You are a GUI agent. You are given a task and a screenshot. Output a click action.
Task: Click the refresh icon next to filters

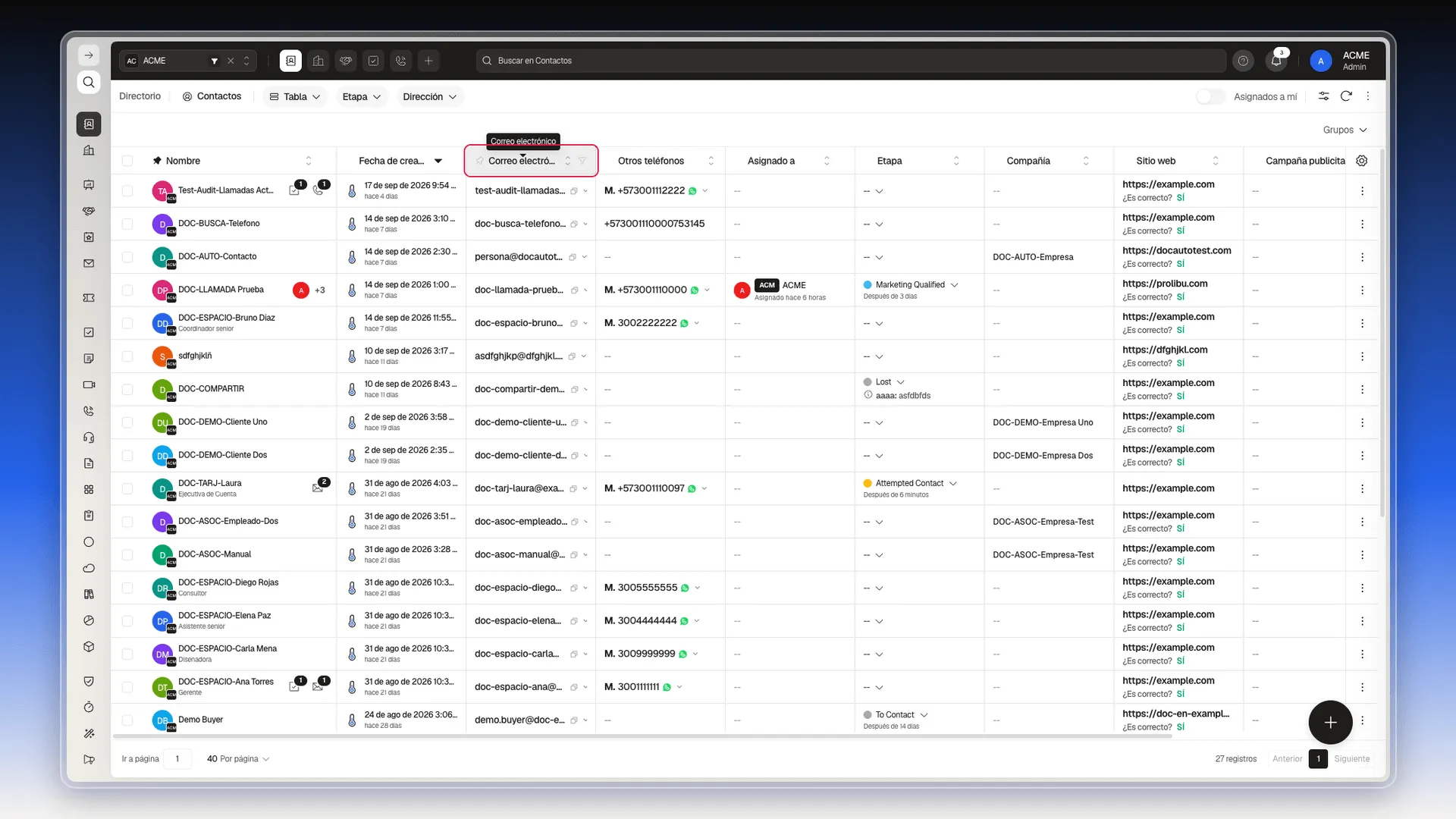click(1346, 96)
